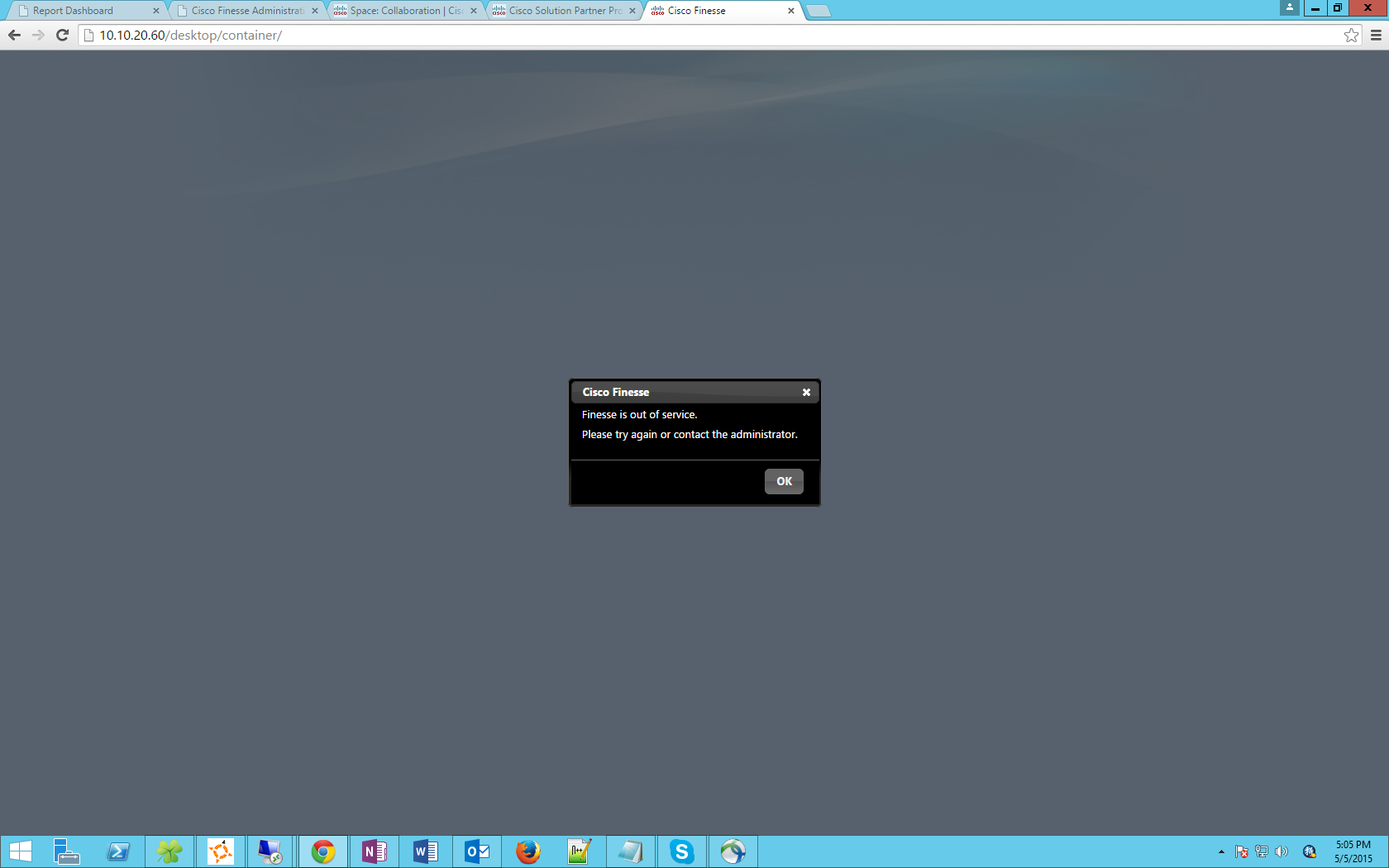This screenshot has height=868, width=1389.
Task: Open the volume speaker tray icon
Action: point(1282,851)
